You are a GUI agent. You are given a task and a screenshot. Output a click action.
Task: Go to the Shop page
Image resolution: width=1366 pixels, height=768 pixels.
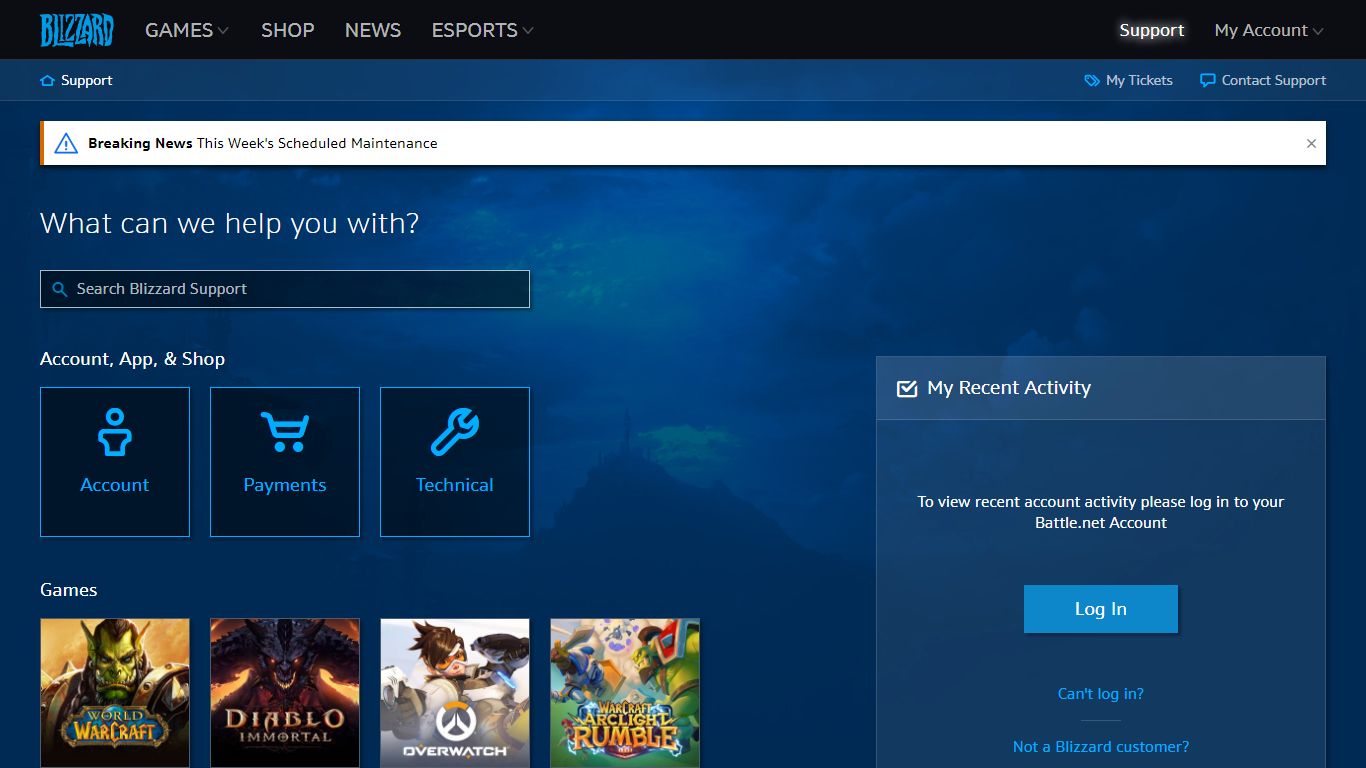(x=288, y=30)
